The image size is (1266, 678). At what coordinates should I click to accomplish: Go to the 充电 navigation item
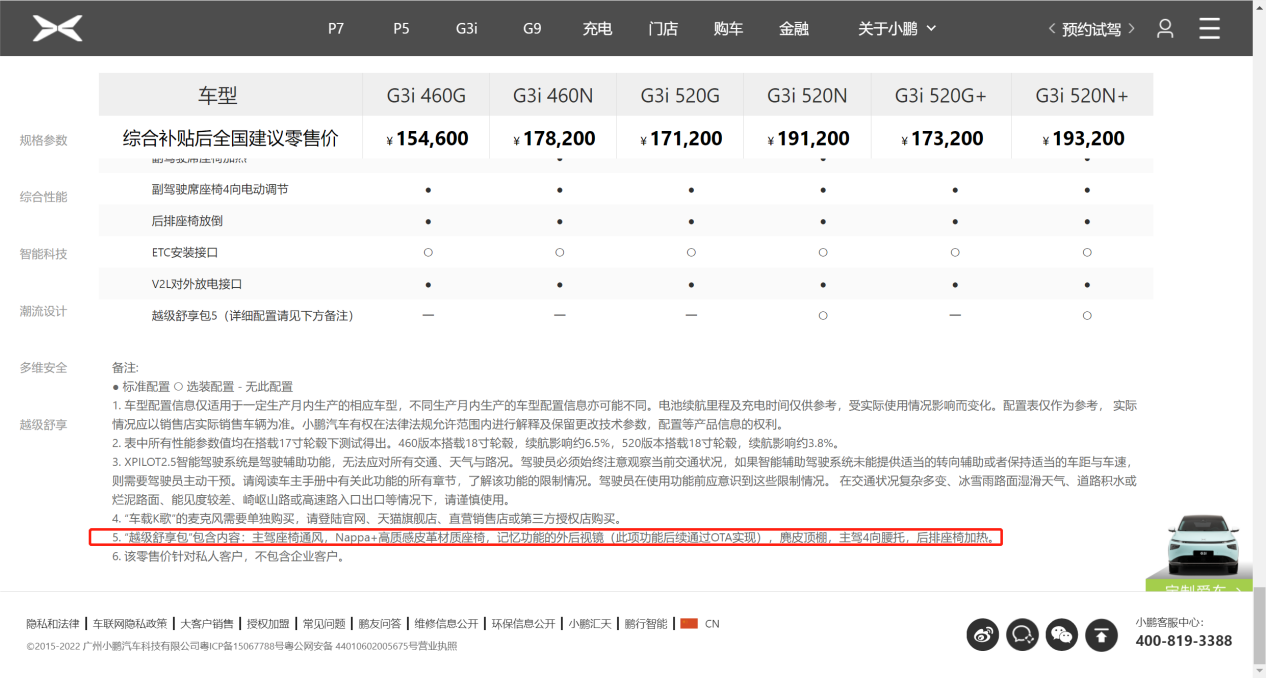tap(597, 28)
